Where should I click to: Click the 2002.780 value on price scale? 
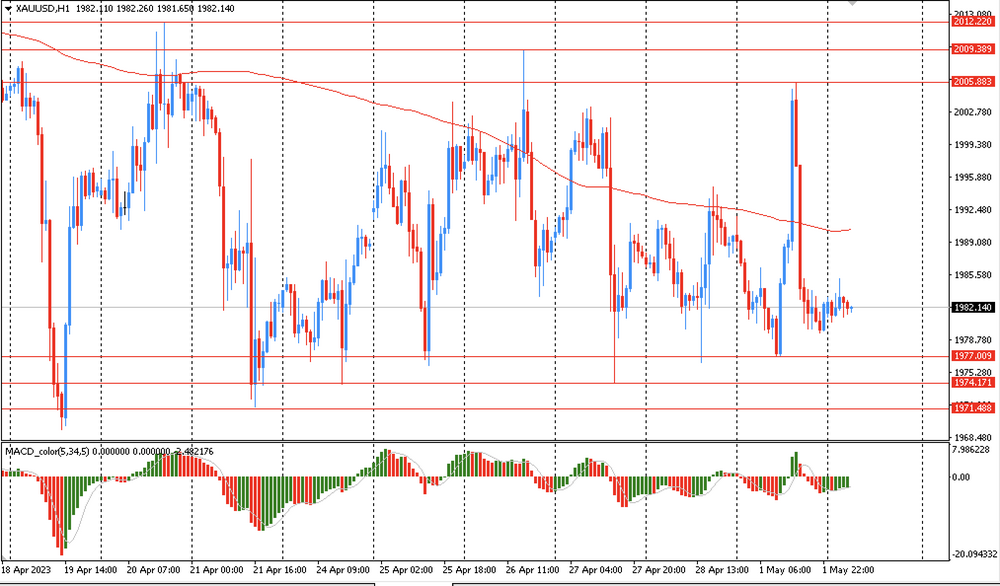click(x=973, y=112)
